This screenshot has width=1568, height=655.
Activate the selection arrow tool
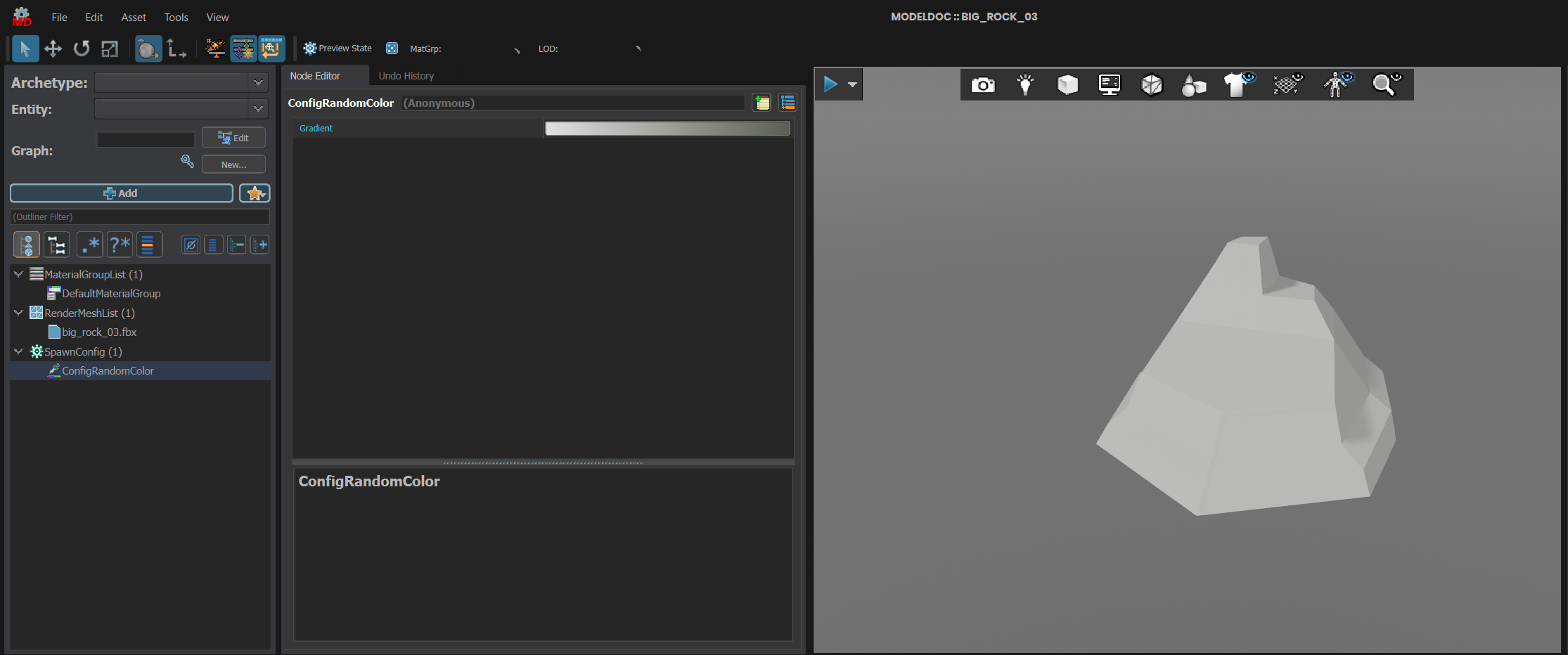25,48
